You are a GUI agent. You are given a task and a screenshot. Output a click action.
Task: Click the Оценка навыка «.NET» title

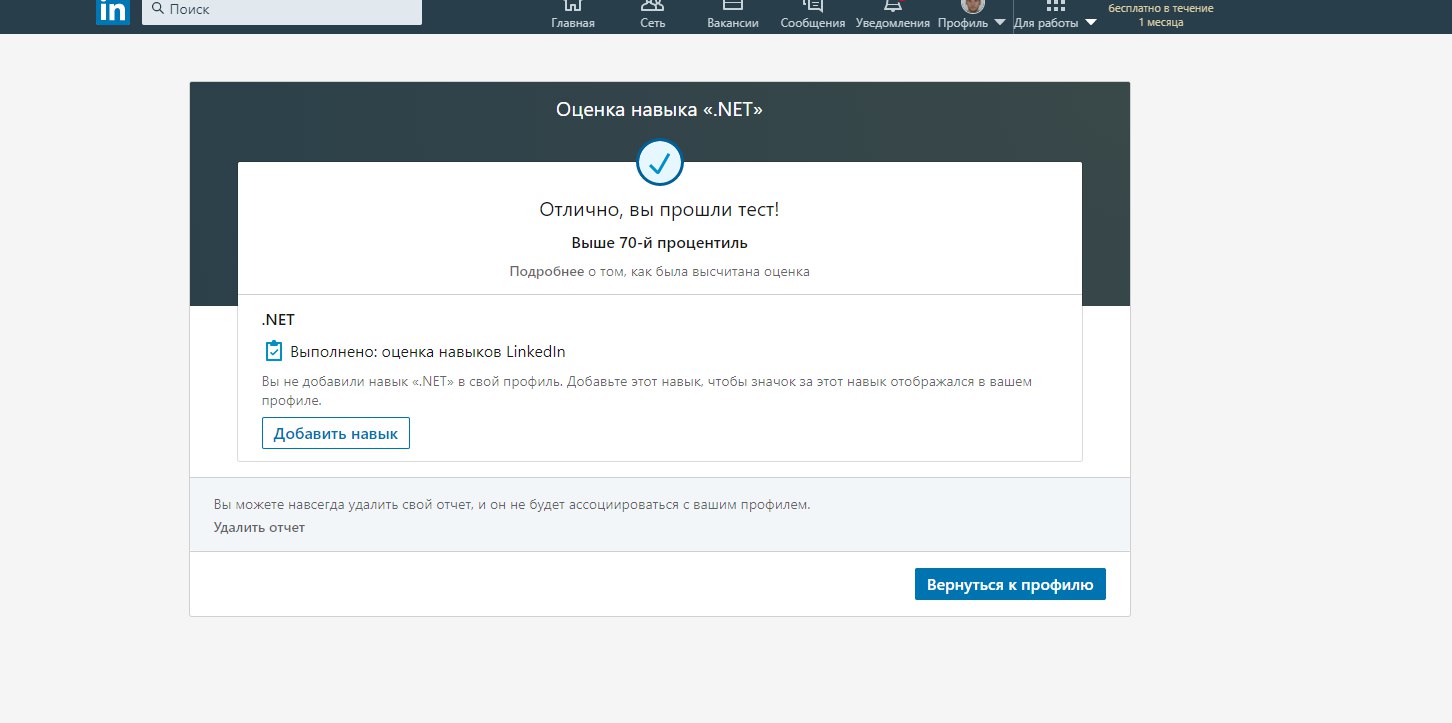tap(660, 109)
